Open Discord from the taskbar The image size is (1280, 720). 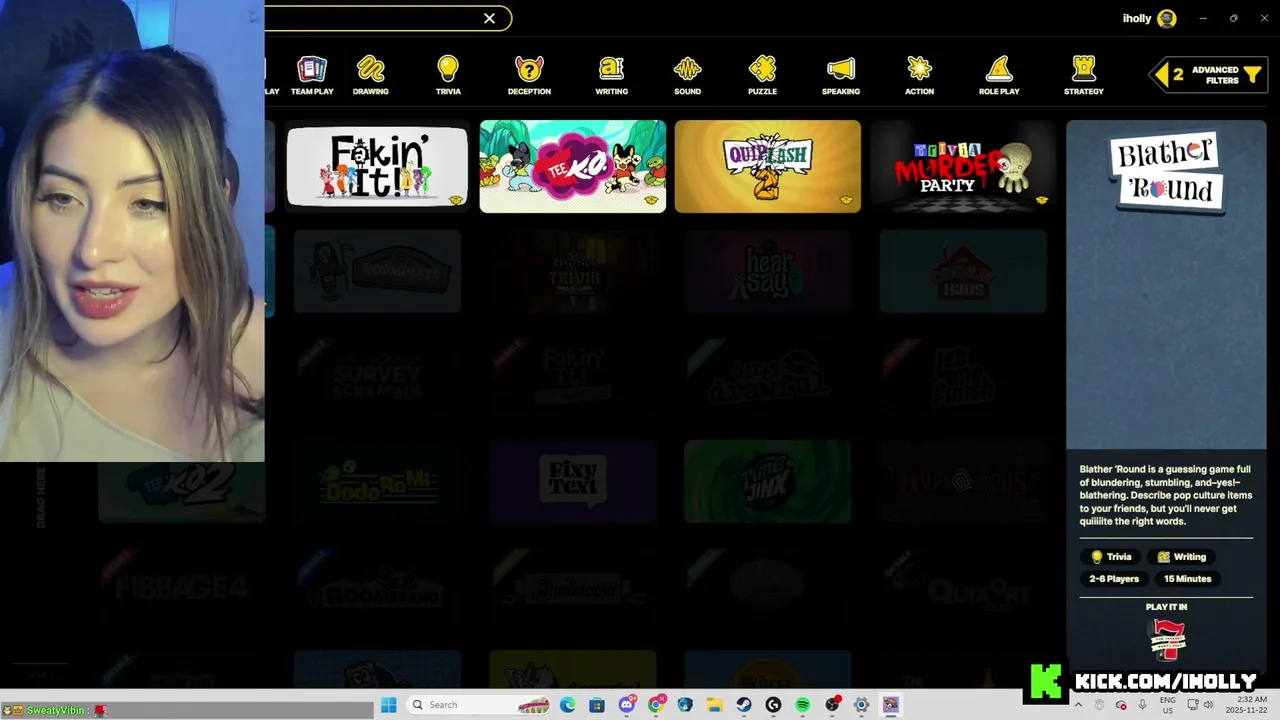click(627, 705)
